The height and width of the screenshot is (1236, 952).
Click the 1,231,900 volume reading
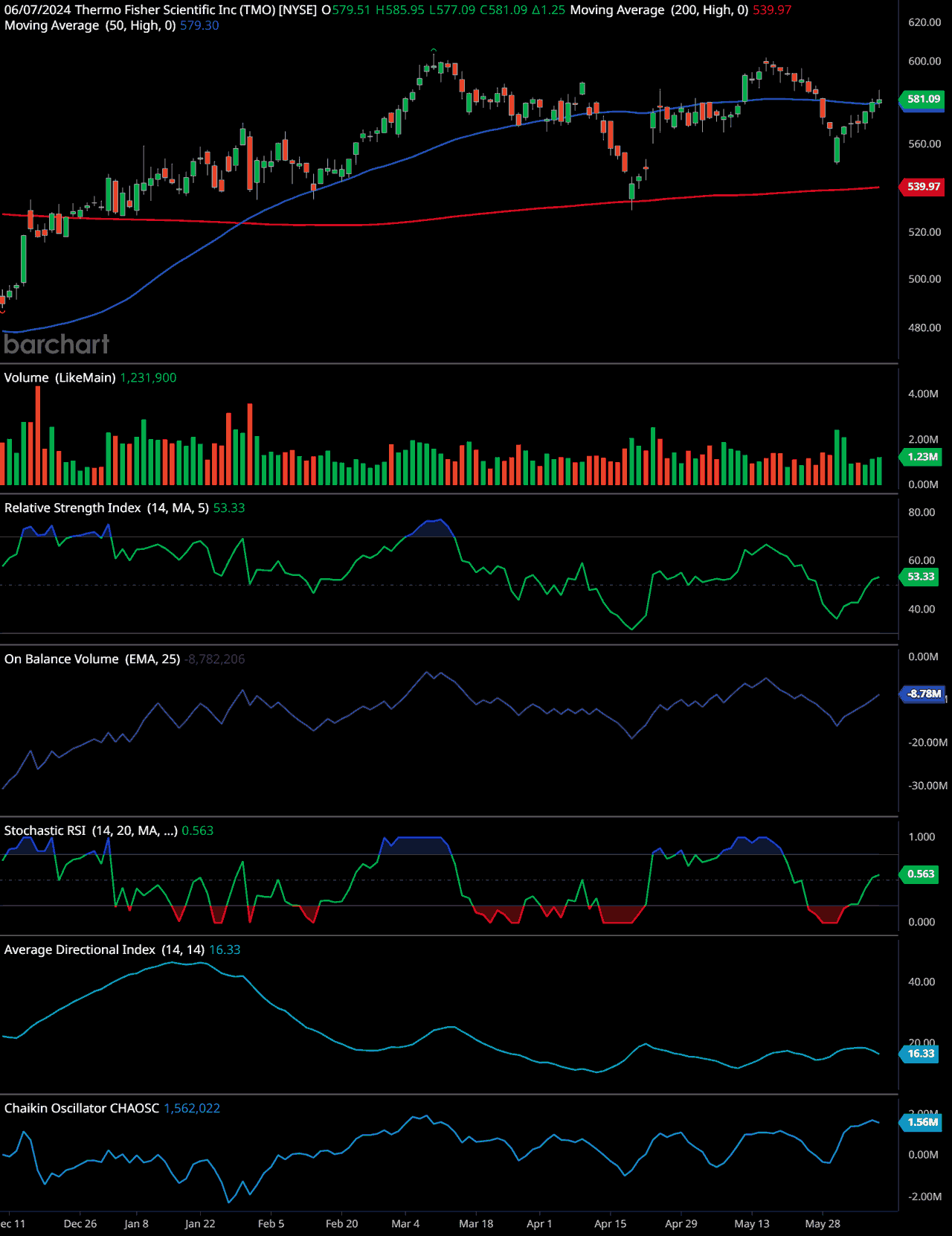(149, 378)
